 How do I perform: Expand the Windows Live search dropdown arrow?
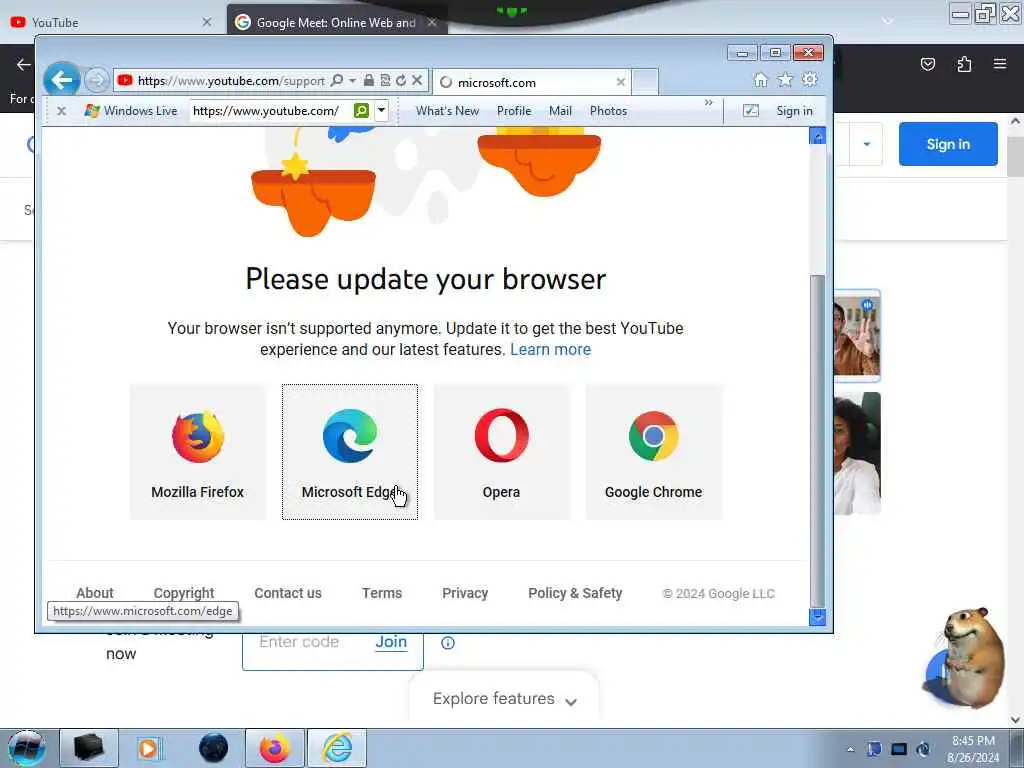pyautogui.click(x=381, y=111)
